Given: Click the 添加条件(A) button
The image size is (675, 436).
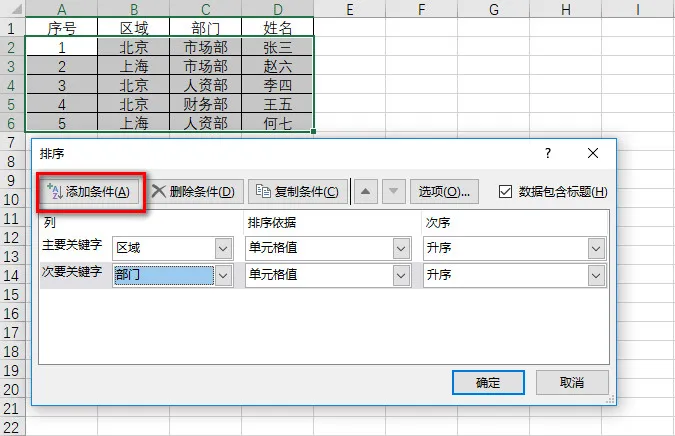Looking at the screenshot, I should coord(91,192).
